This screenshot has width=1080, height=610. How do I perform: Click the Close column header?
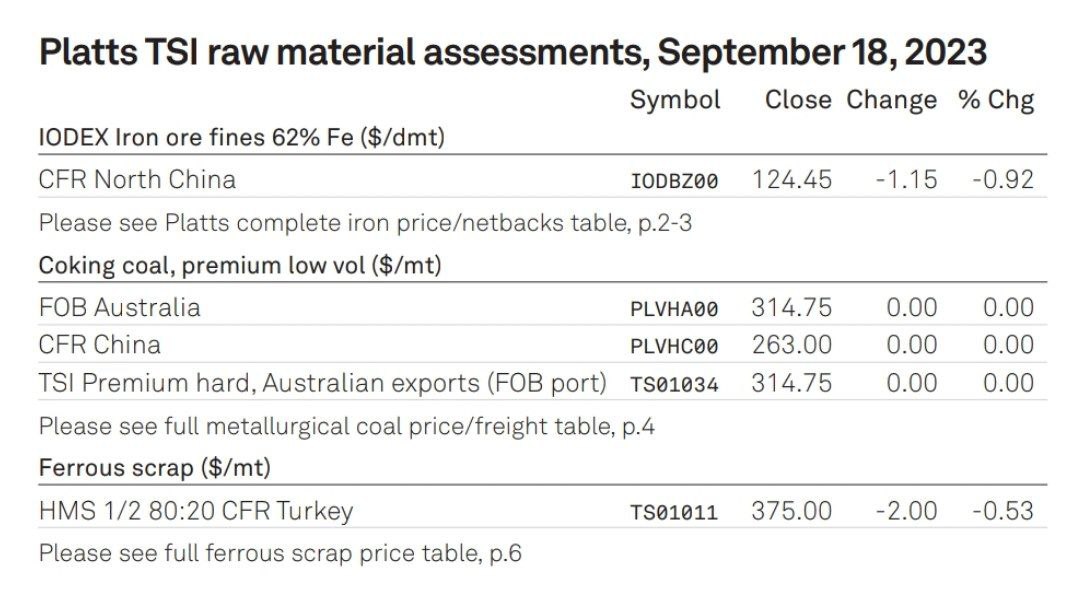tap(798, 100)
